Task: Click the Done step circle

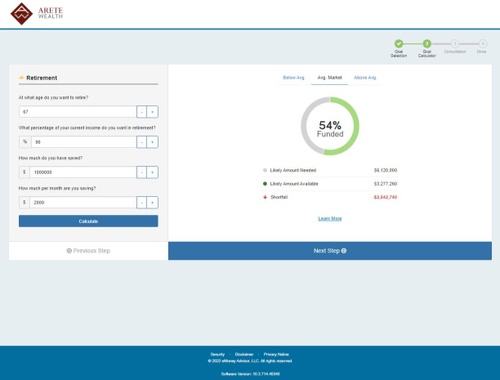Action: pos(483,44)
